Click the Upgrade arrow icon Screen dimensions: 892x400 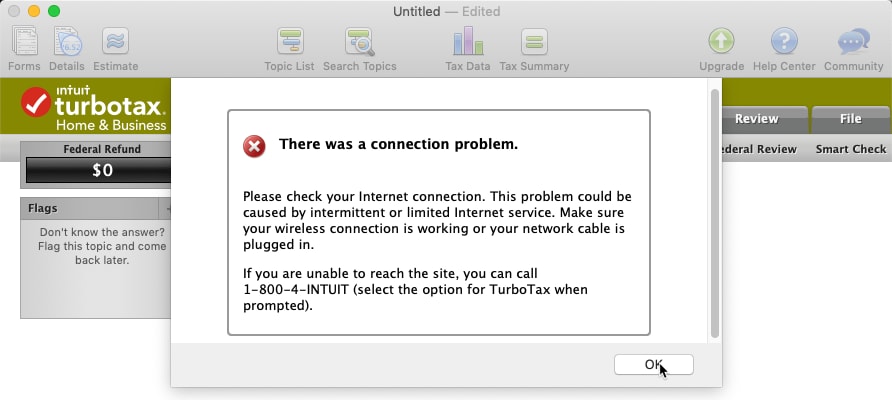(x=721, y=42)
